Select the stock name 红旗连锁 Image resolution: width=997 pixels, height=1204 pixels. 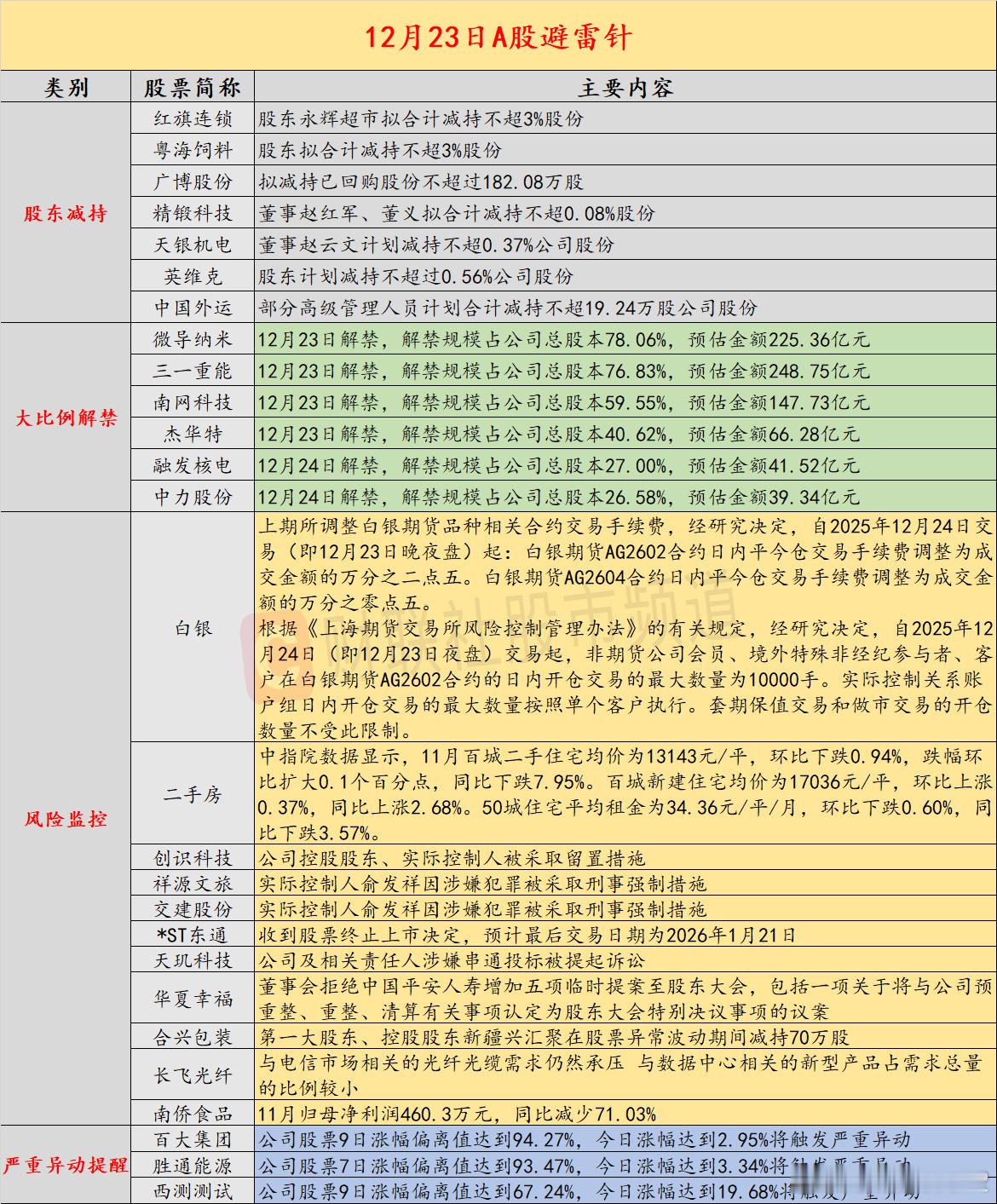[193, 120]
